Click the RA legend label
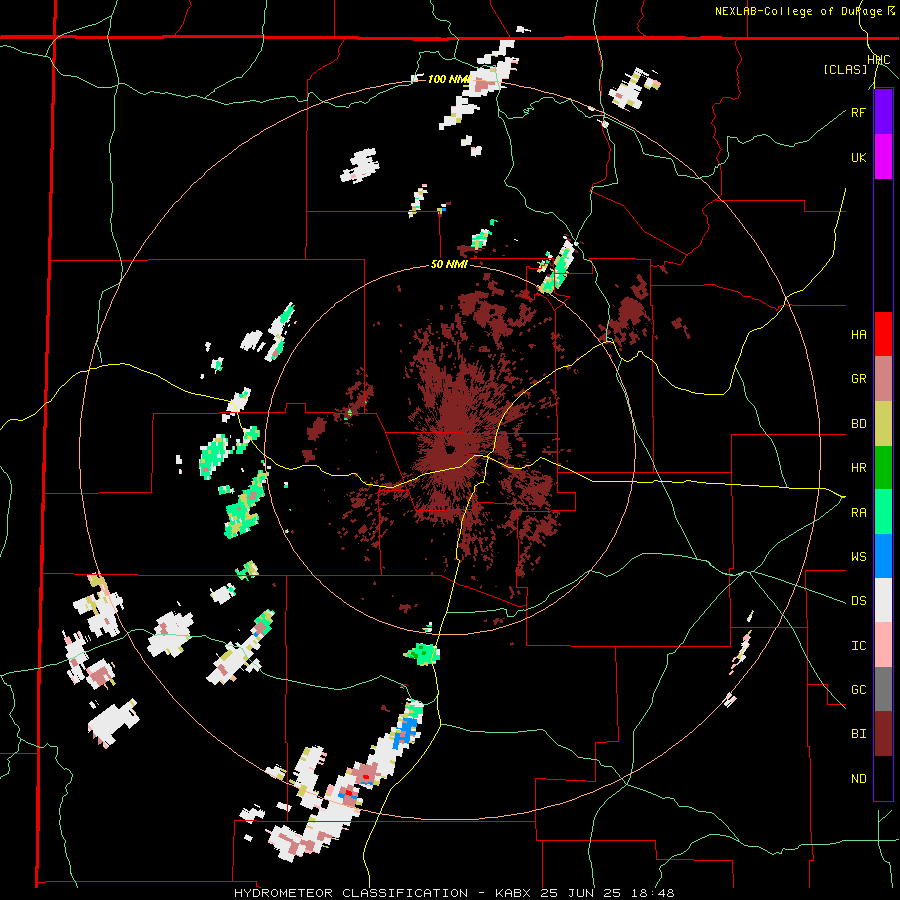Viewport: 900px width, 900px height. [858, 513]
